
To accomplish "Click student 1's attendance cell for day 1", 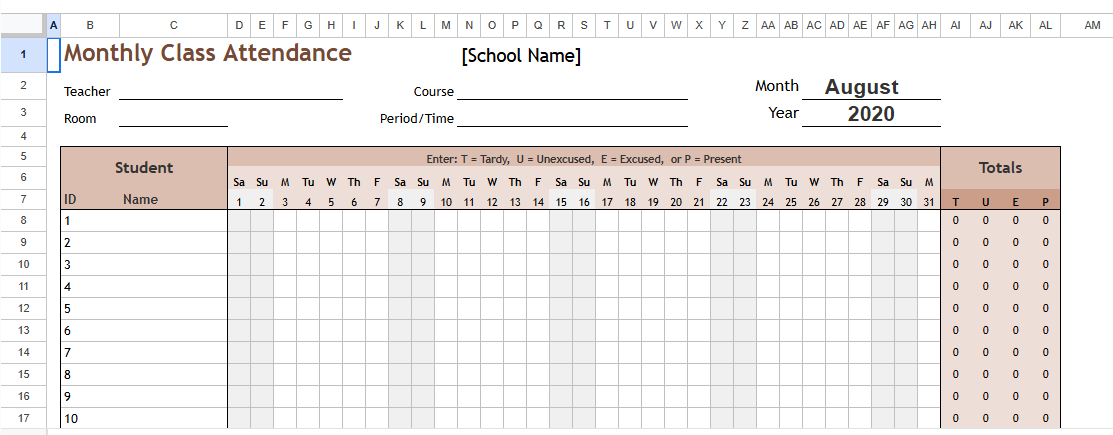I will [x=239, y=221].
